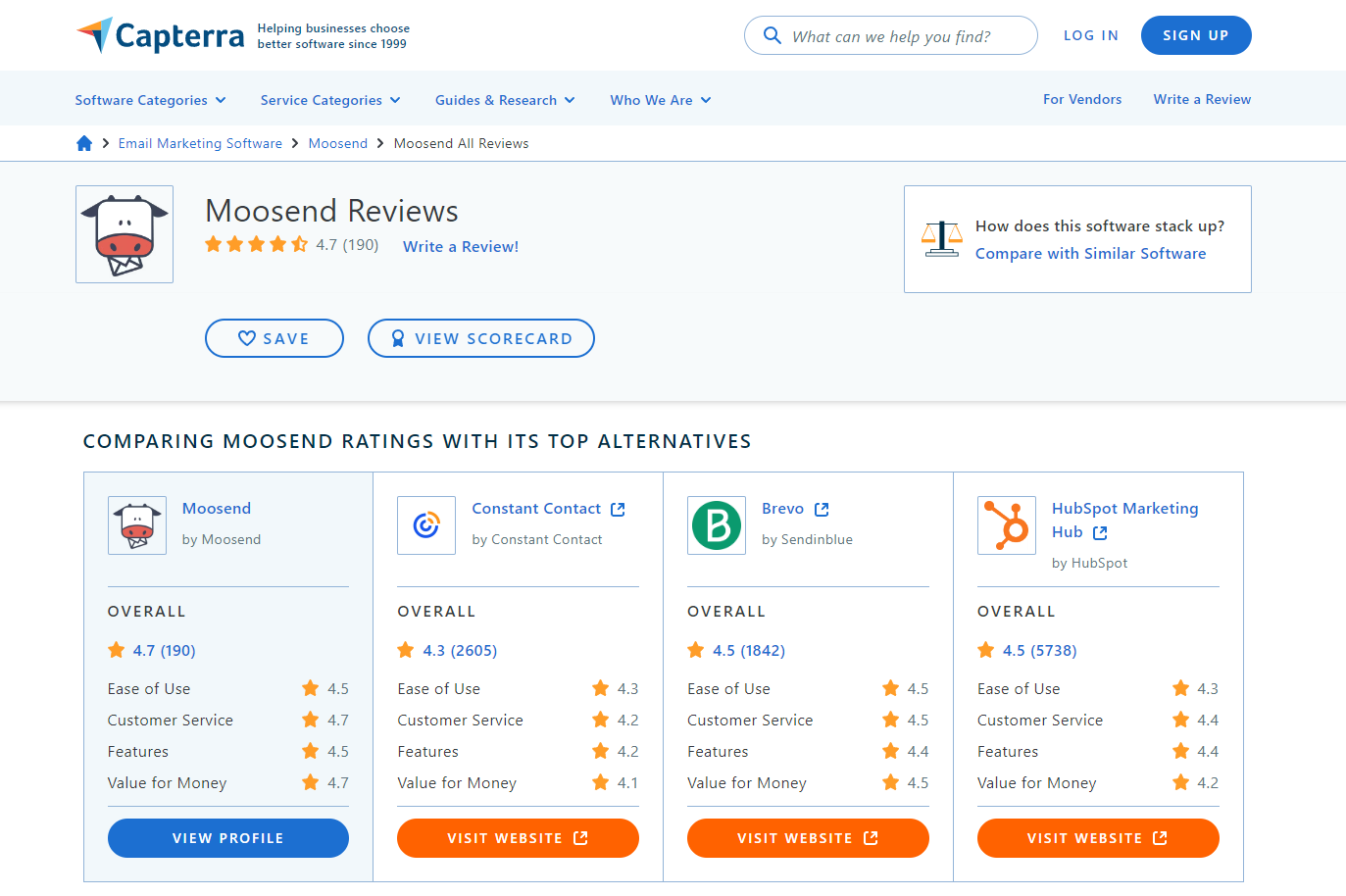Viewport: 1346px width, 896px height.
Task: Open Brevo product title link
Action: point(782,508)
